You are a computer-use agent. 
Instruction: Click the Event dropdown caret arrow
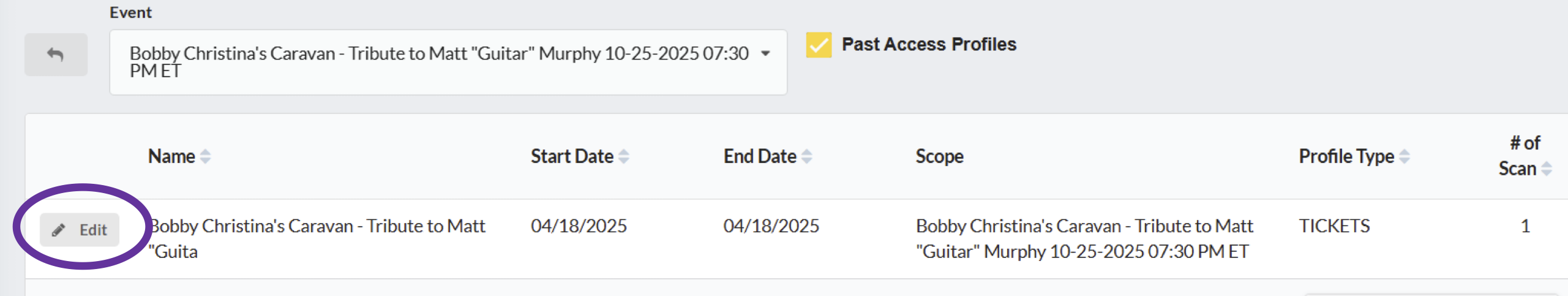click(765, 54)
